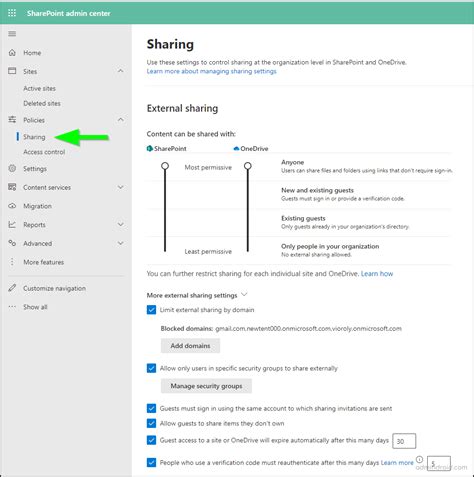Collapse navigation with the hamburger icon
474x477 pixels.
point(12,34)
